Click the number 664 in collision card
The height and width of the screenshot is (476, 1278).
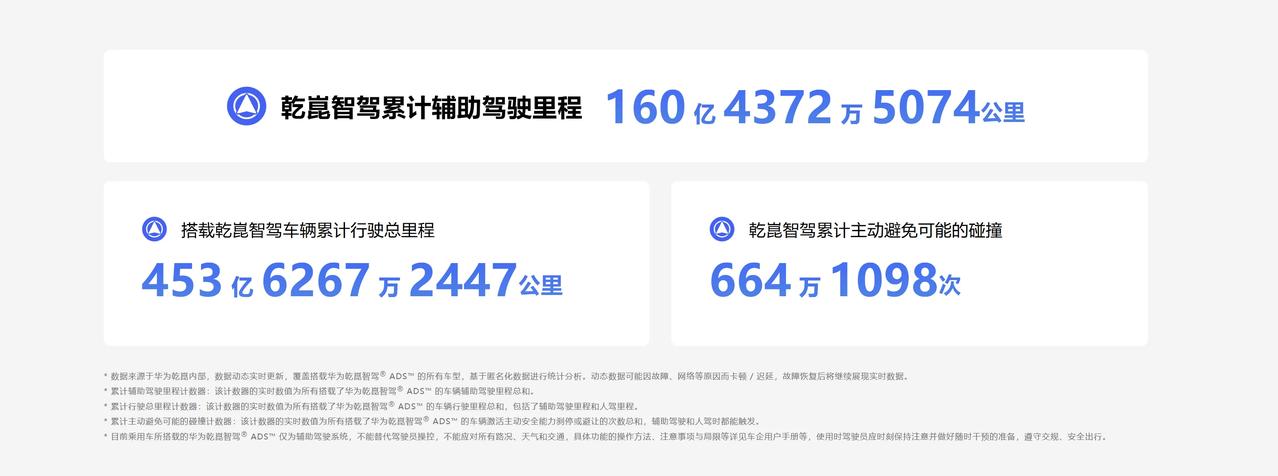pos(750,280)
